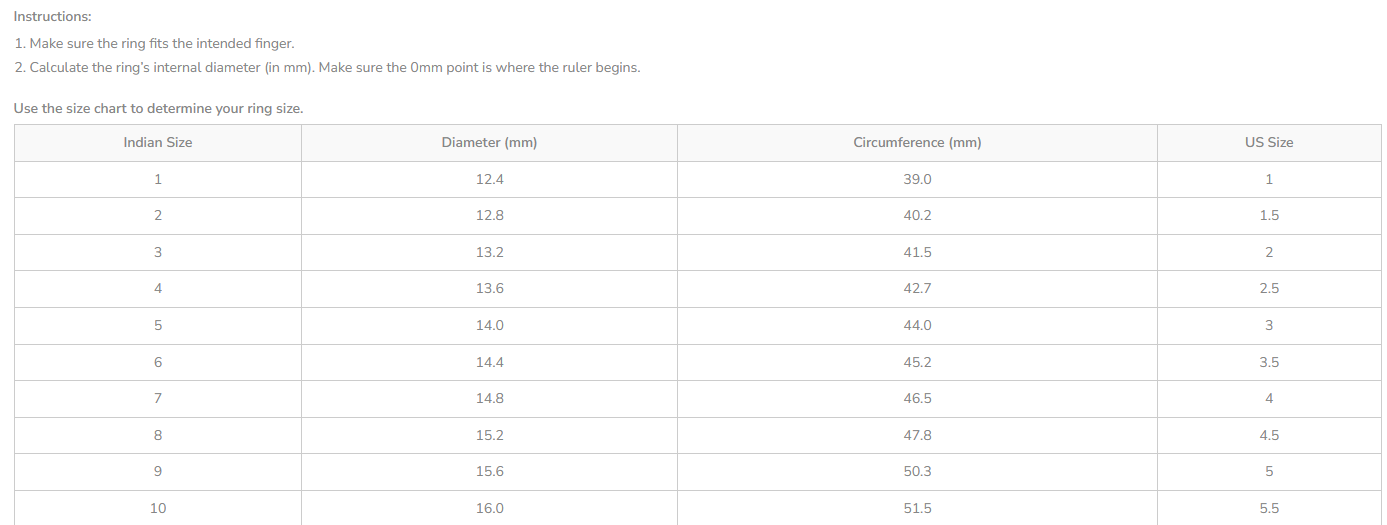Screen dimensions: 1387x525
Task: Click the internal diameter instruction line
Action: click(327, 68)
